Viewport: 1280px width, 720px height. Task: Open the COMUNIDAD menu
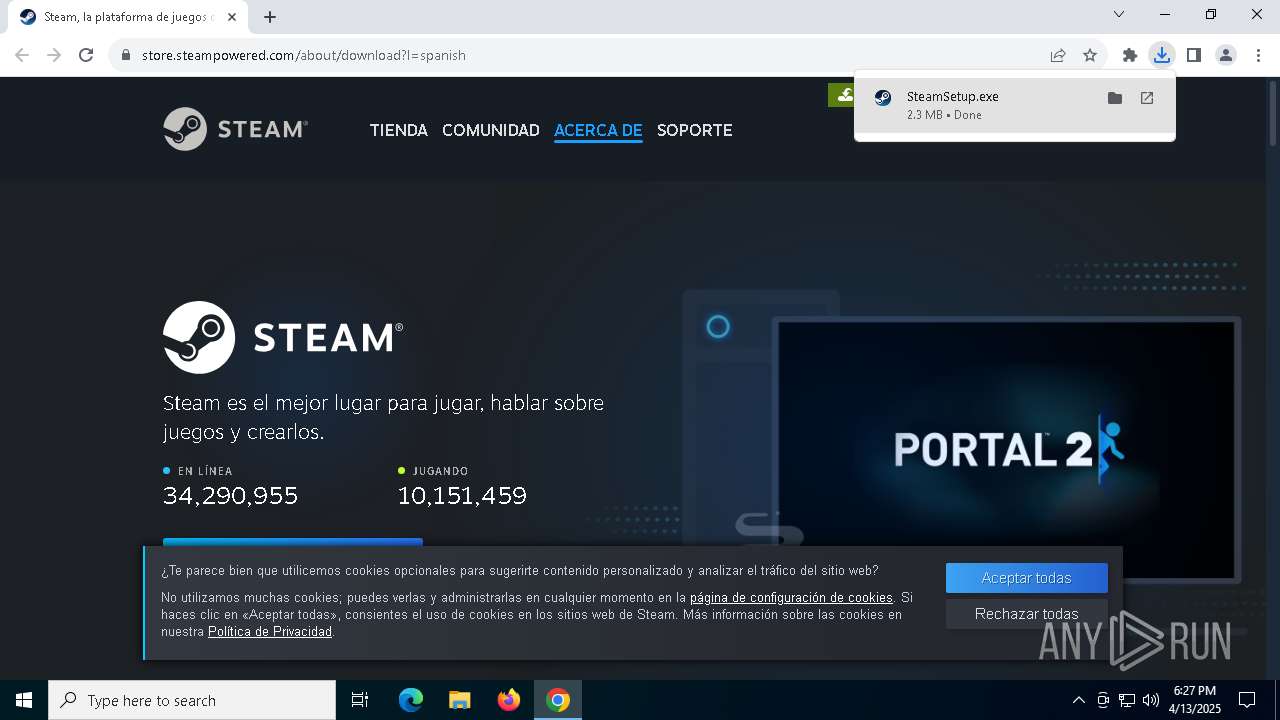(x=491, y=130)
